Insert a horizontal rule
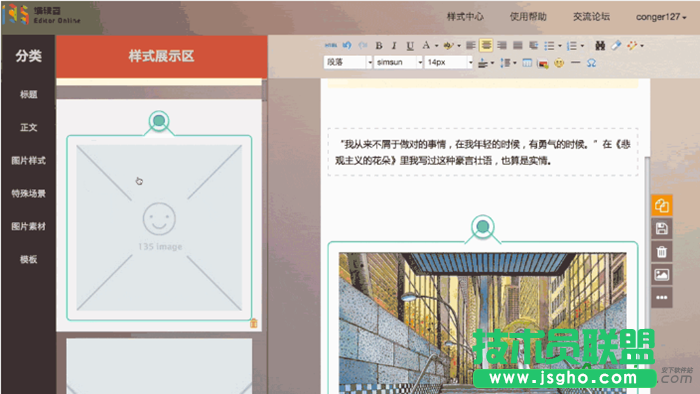This screenshot has width=700, height=394. tap(575, 62)
